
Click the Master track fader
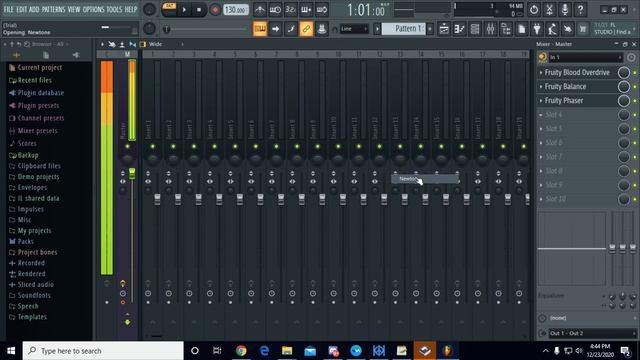coord(132,173)
